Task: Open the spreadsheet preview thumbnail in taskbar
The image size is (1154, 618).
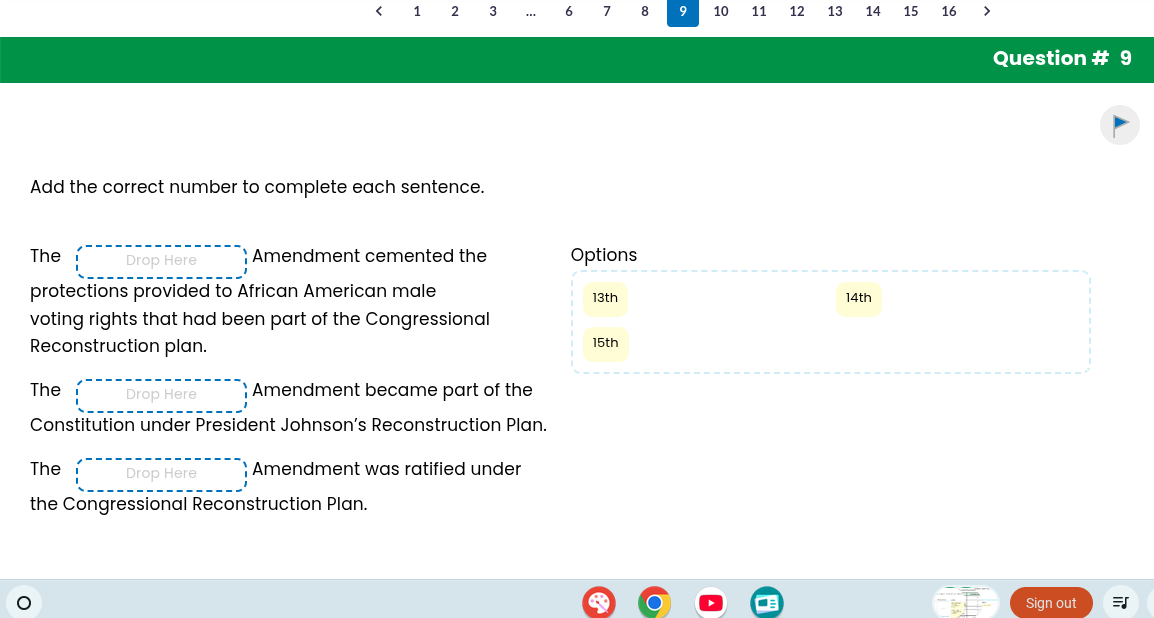Action: 965,602
